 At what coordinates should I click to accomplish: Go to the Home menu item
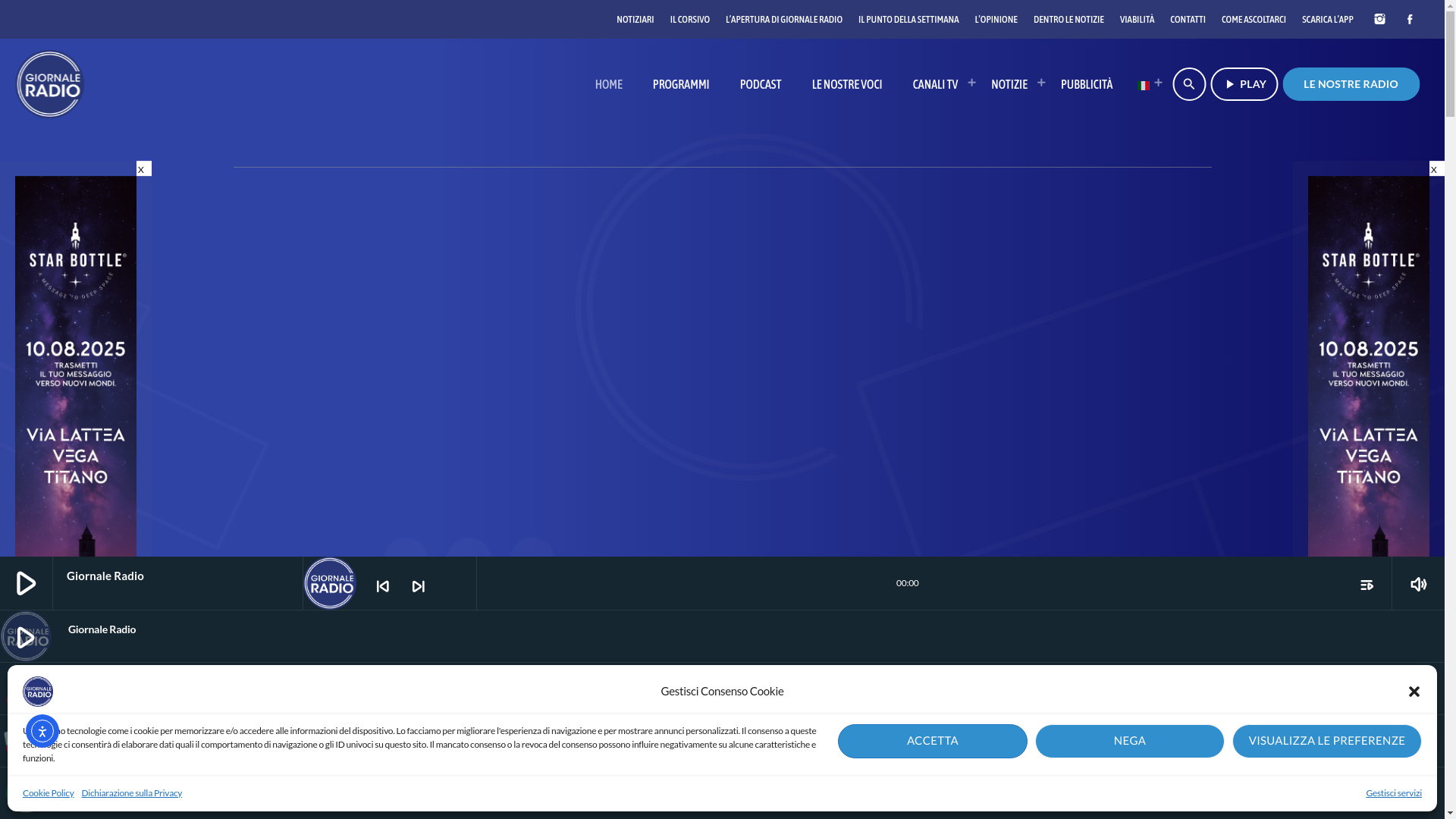tap(609, 84)
